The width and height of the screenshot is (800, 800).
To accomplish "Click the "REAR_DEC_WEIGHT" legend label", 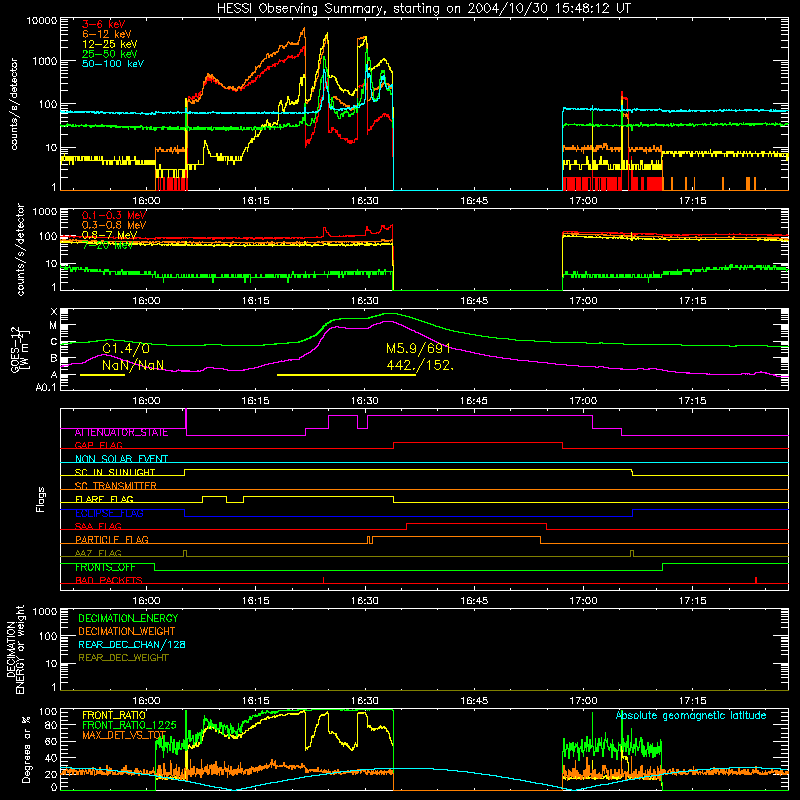I will pos(123,658).
